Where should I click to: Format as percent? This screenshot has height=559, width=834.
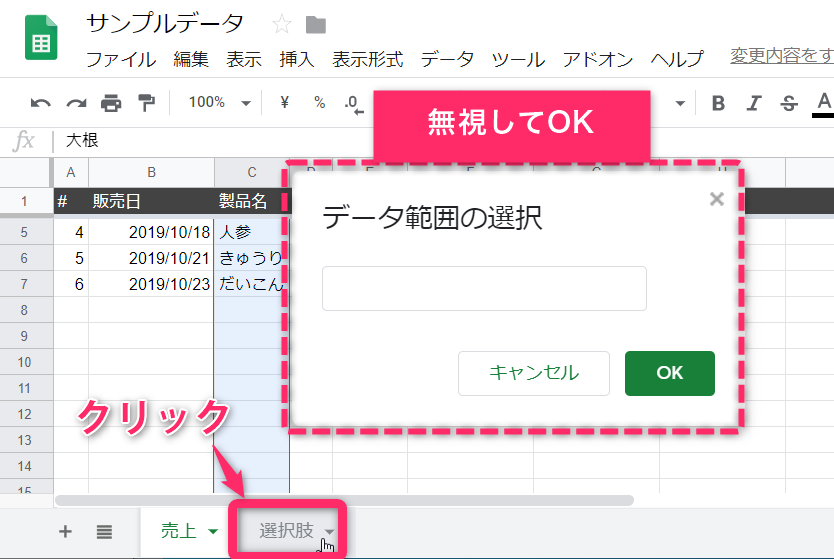(x=320, y=102)
